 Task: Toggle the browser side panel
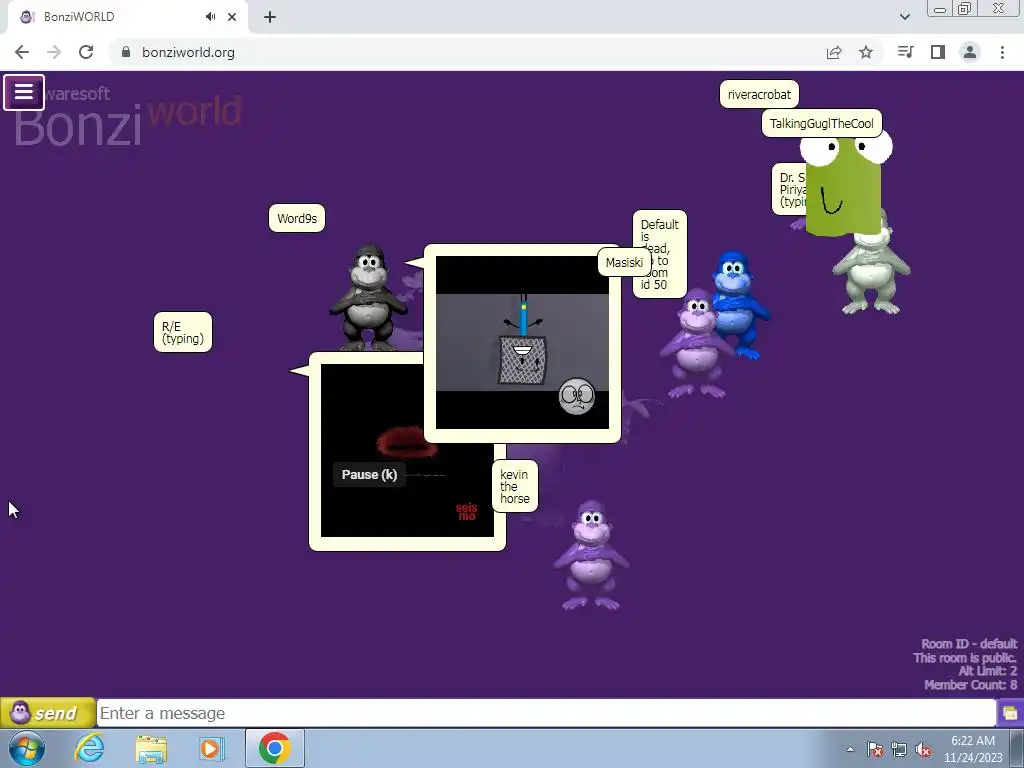point(938,52)
